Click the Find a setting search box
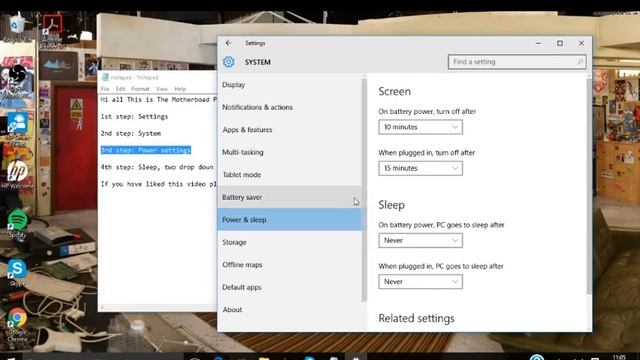Viewport: 640px width, 360px height. [517, 62]
